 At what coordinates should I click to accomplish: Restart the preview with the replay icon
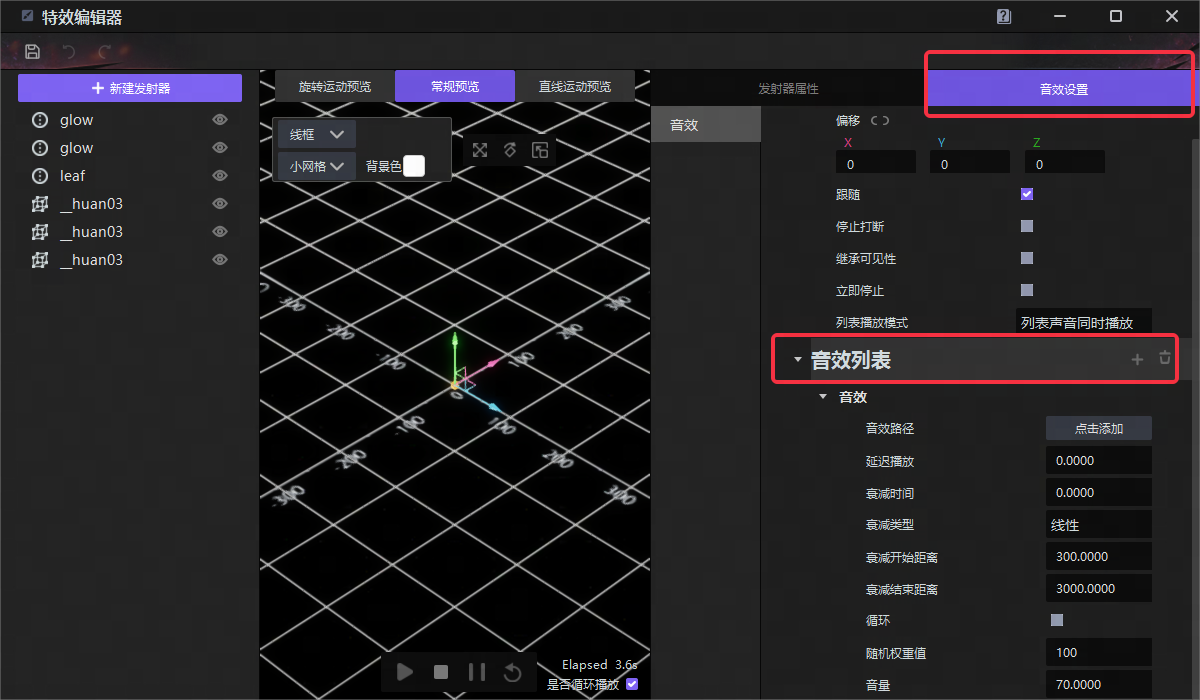tap(513, 672)
